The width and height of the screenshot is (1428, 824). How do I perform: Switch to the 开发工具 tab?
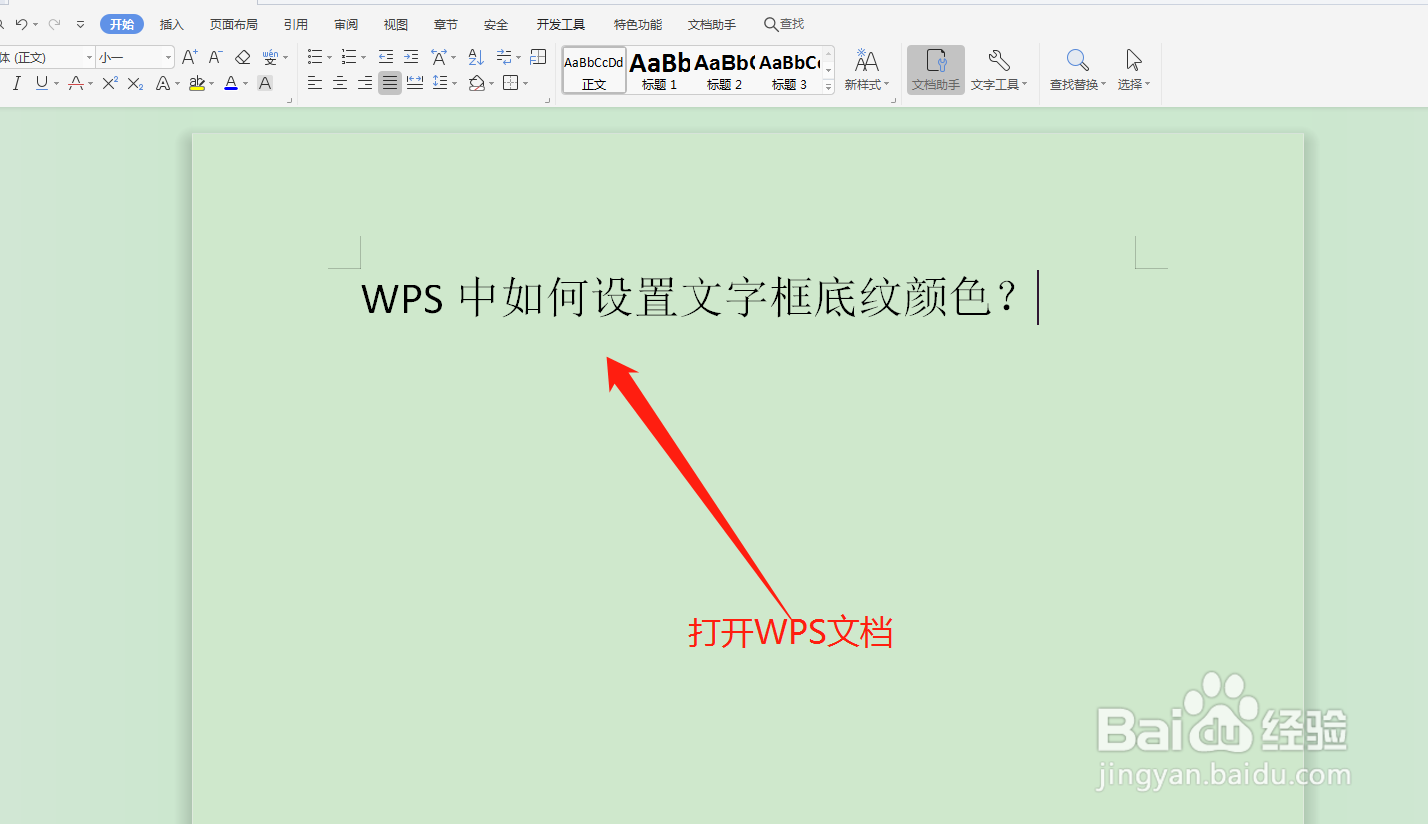coord(561,24)
